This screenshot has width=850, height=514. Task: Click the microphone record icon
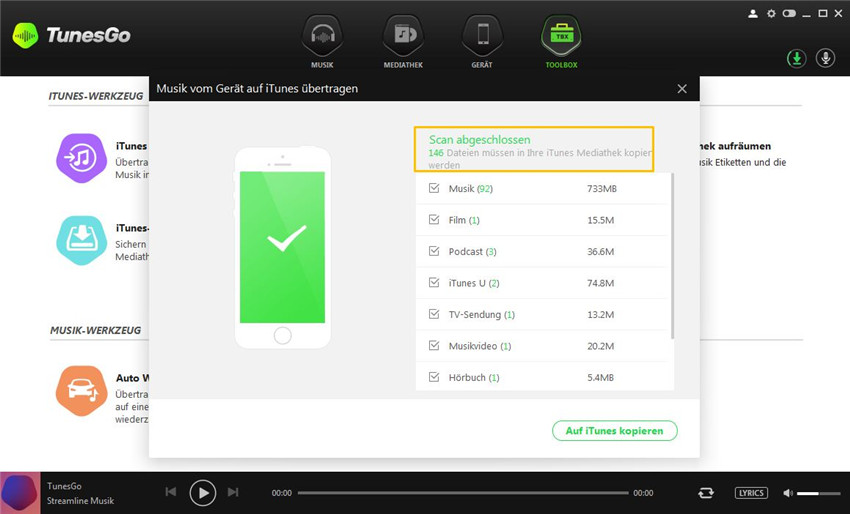826,58
